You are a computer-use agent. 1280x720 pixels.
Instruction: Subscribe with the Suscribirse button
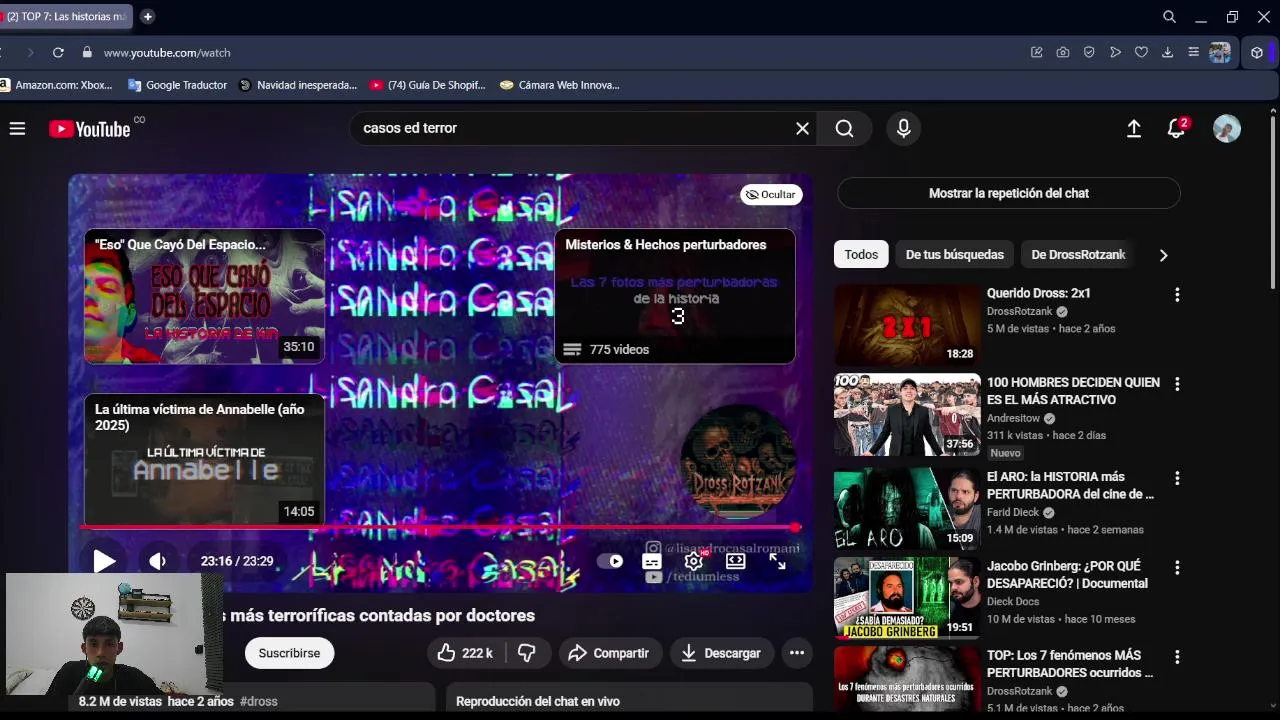pyautogui.click(x=289, y=653)
